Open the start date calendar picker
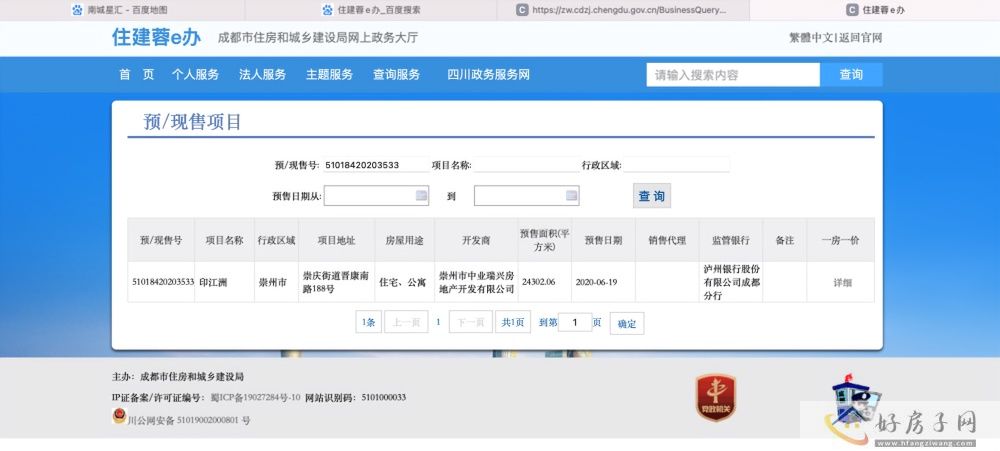 (422, 196)
